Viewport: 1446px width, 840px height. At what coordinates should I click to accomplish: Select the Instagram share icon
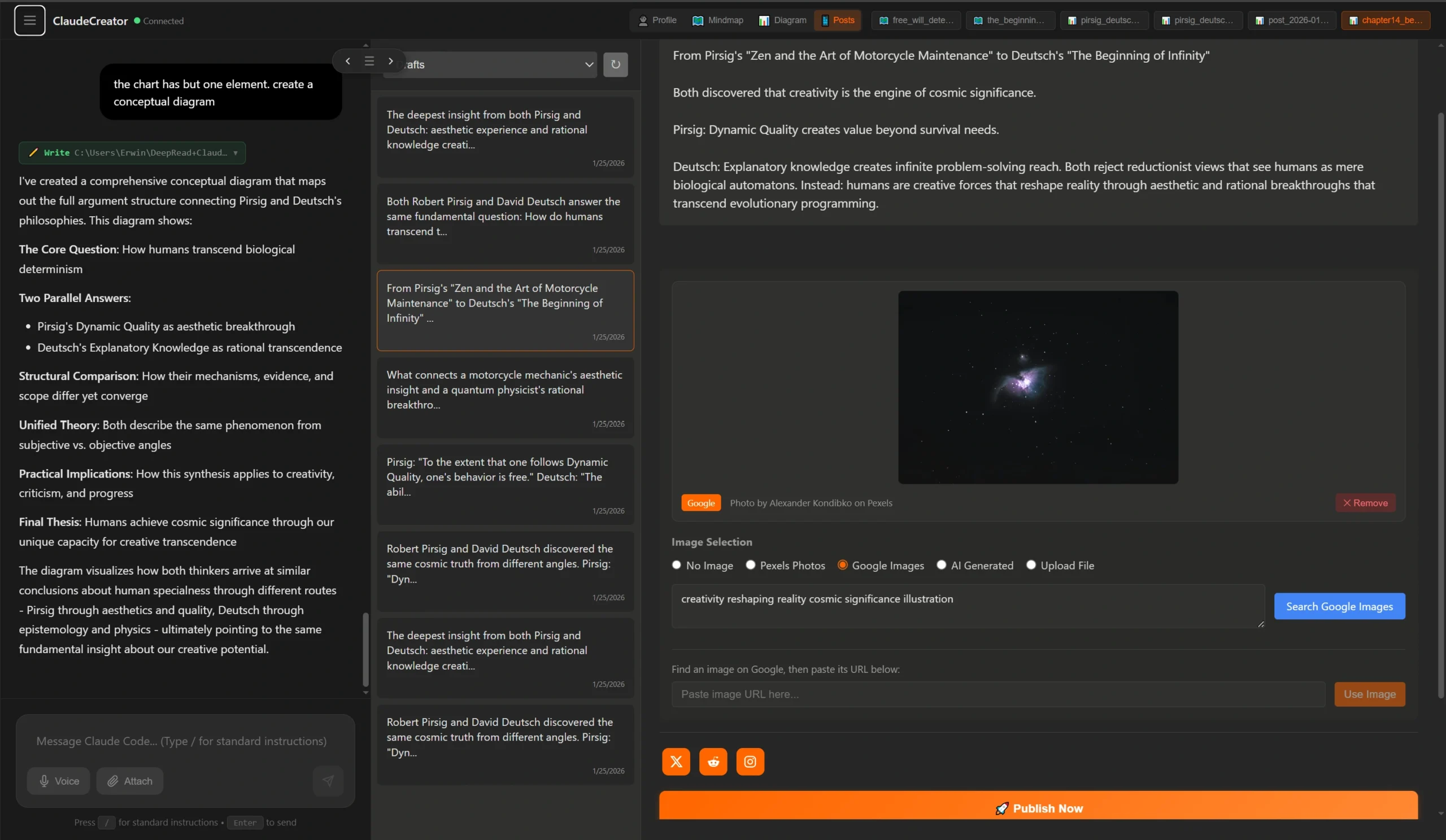coord(750,762)
